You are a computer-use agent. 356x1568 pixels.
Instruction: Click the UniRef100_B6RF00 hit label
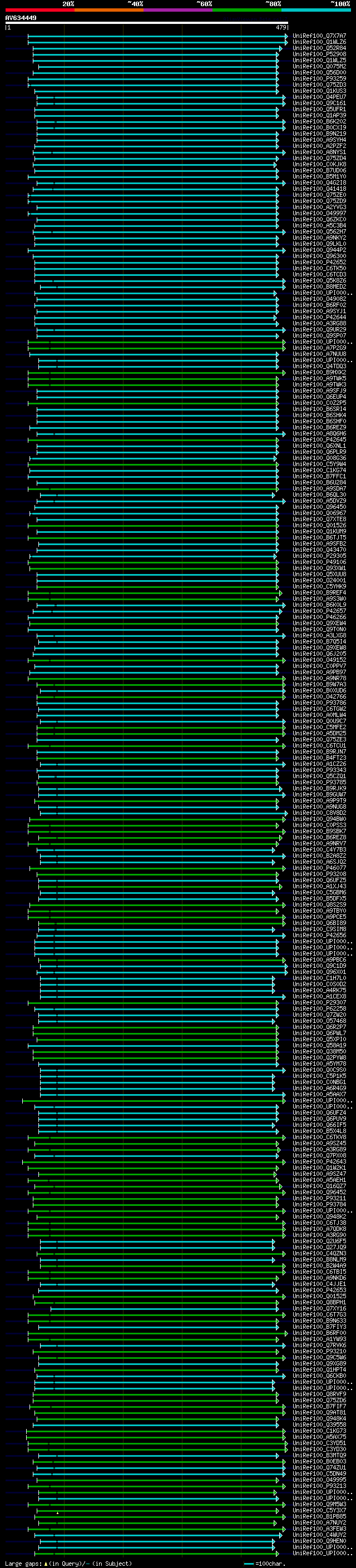(x=319, y=1333)
